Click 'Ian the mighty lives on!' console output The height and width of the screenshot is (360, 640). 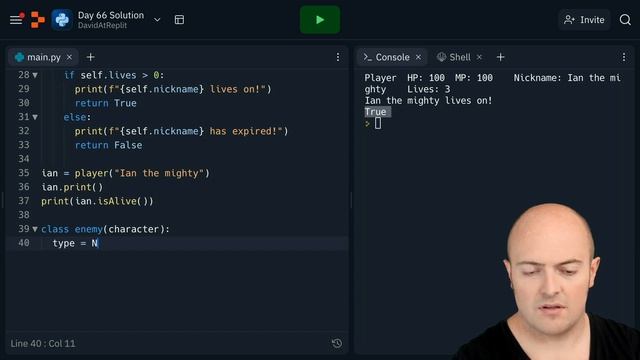click(428, 100)
